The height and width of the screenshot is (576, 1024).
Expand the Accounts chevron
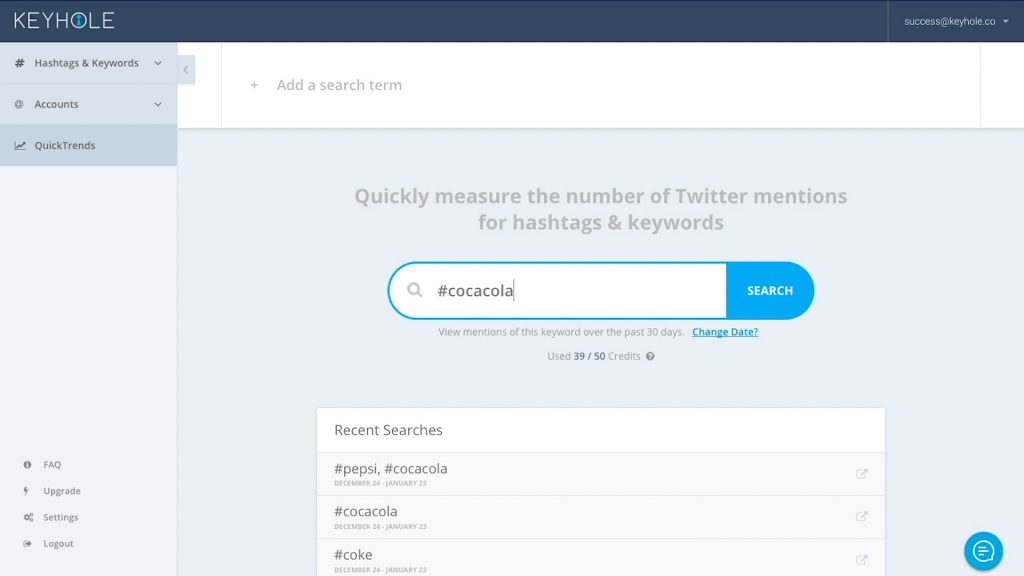click(158, 104)
